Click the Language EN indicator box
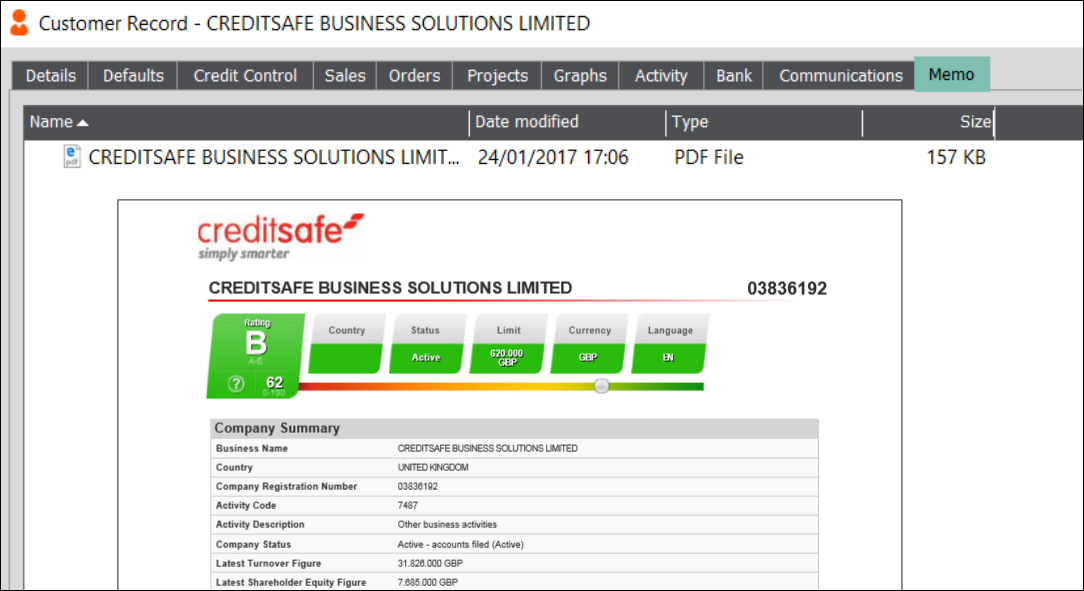 (x=669, y=344)
